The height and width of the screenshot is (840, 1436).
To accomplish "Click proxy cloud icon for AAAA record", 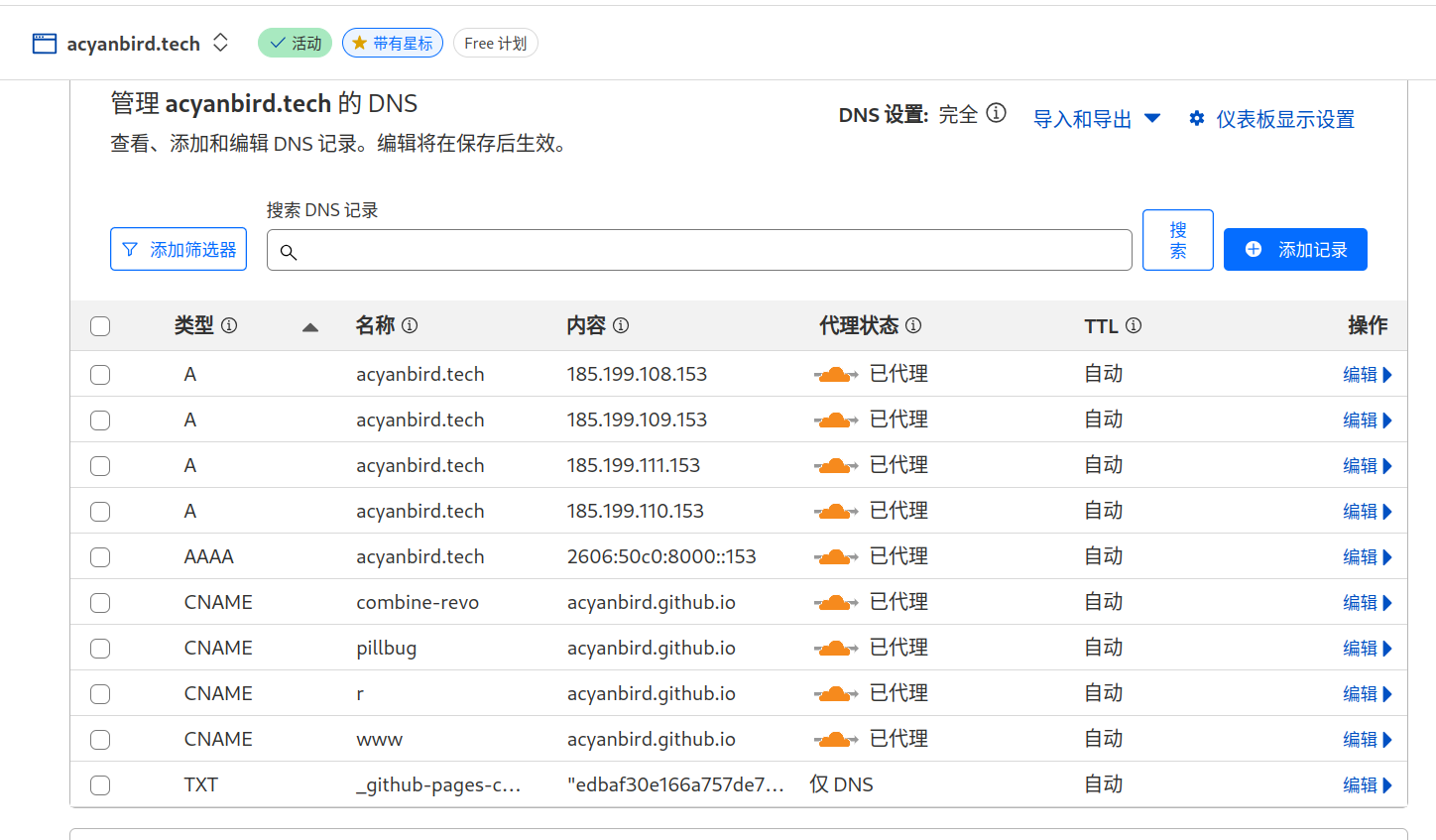I will tap(836, 557).
